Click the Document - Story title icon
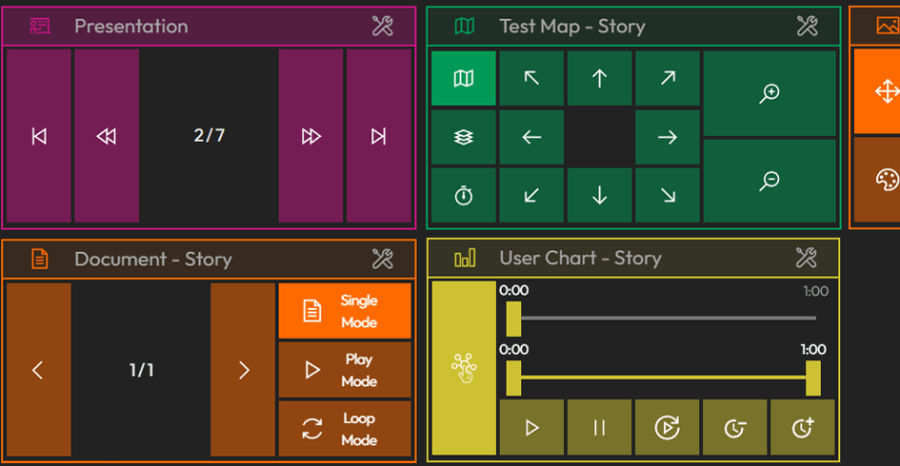900x466 pixels. (40, 259)
